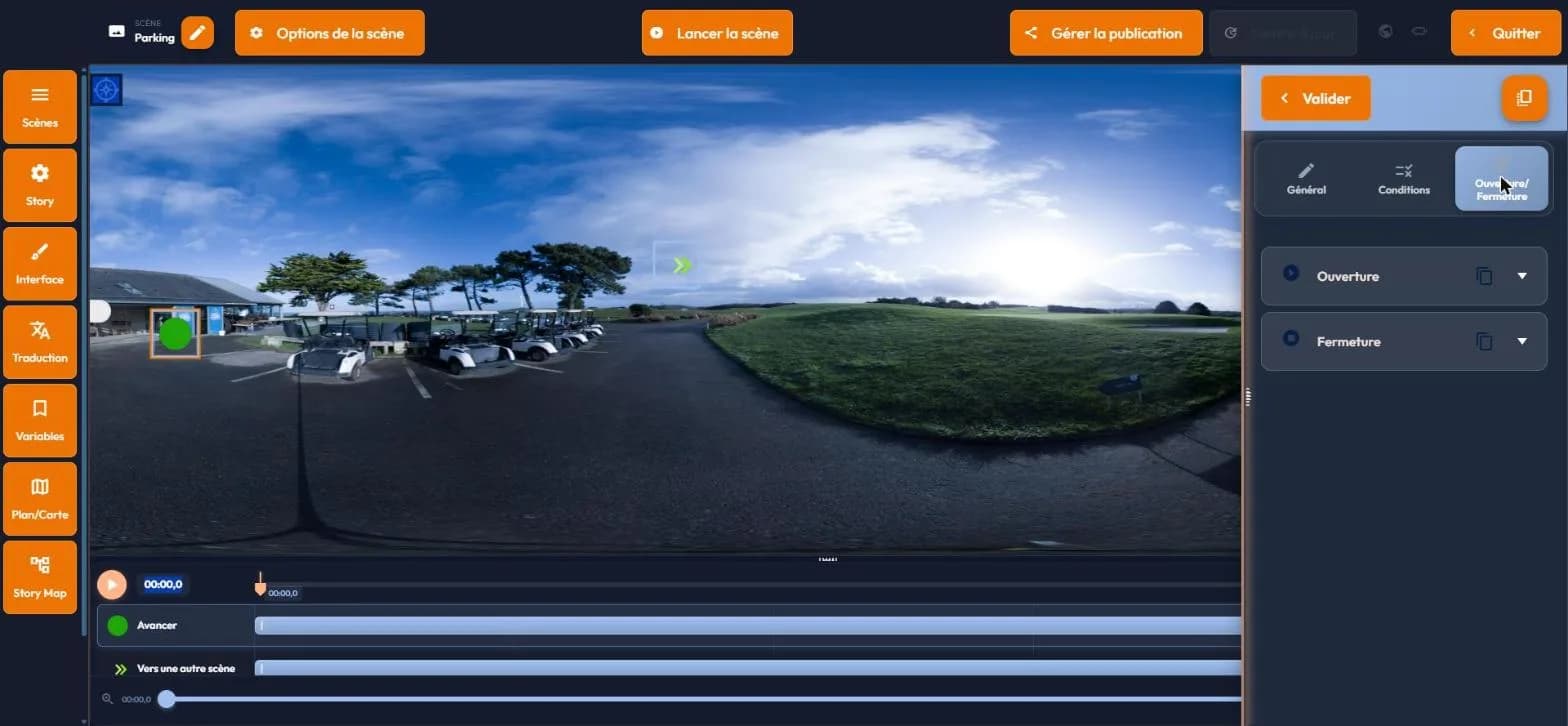
Task: Click Lancer la scène button
Action: pyautogui.click(x=717, y=33)
